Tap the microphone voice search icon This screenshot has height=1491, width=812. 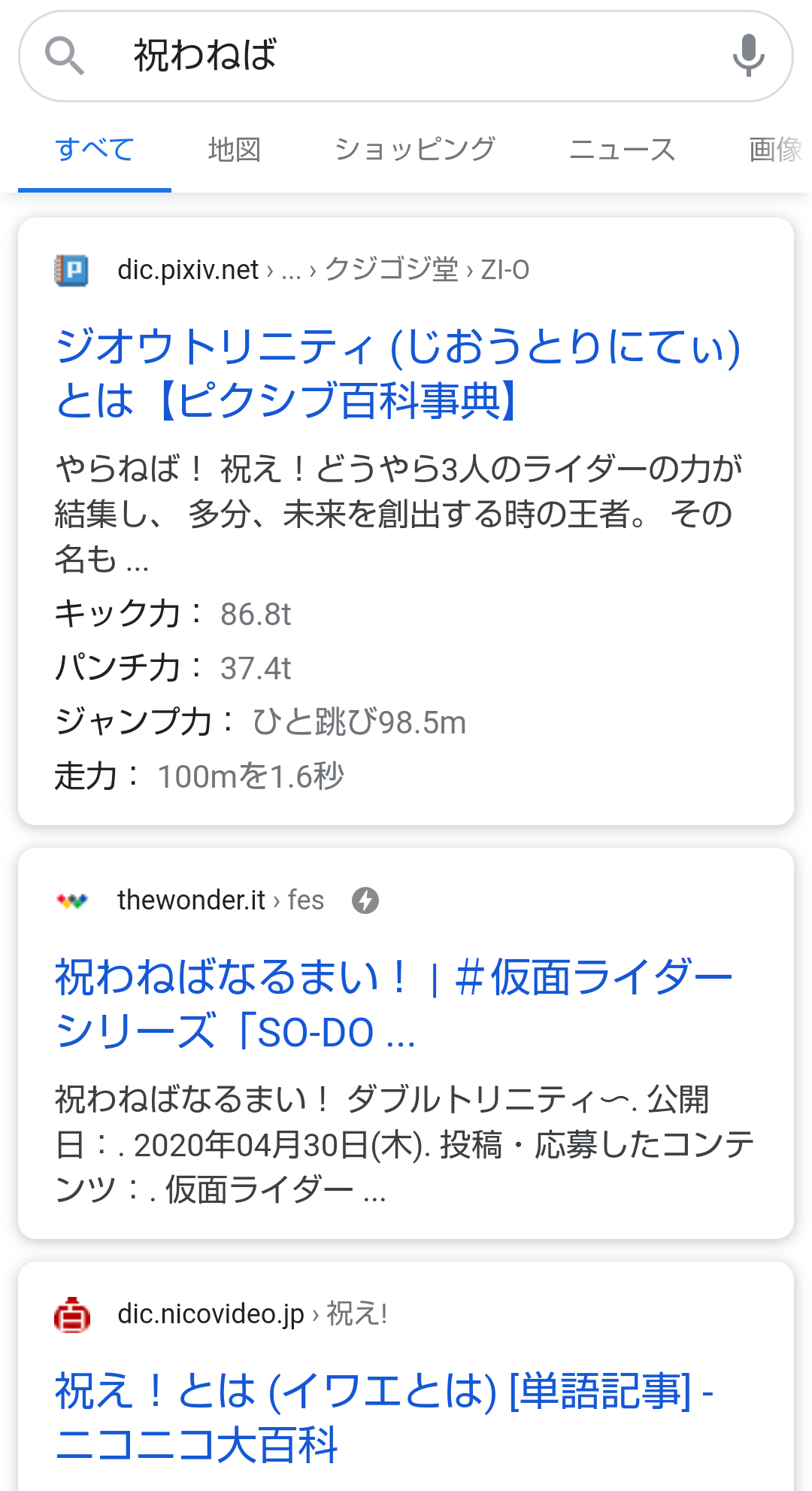click(x=748, y=56)
